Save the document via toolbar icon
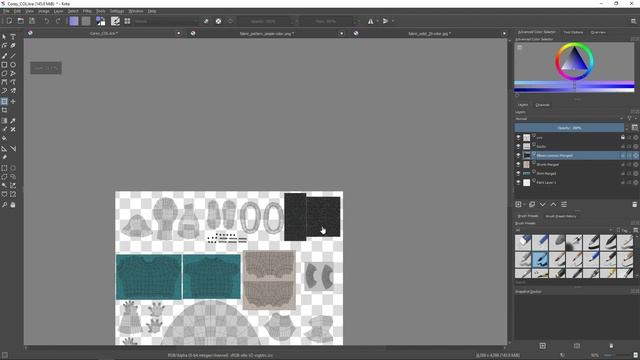 [32, 21]
